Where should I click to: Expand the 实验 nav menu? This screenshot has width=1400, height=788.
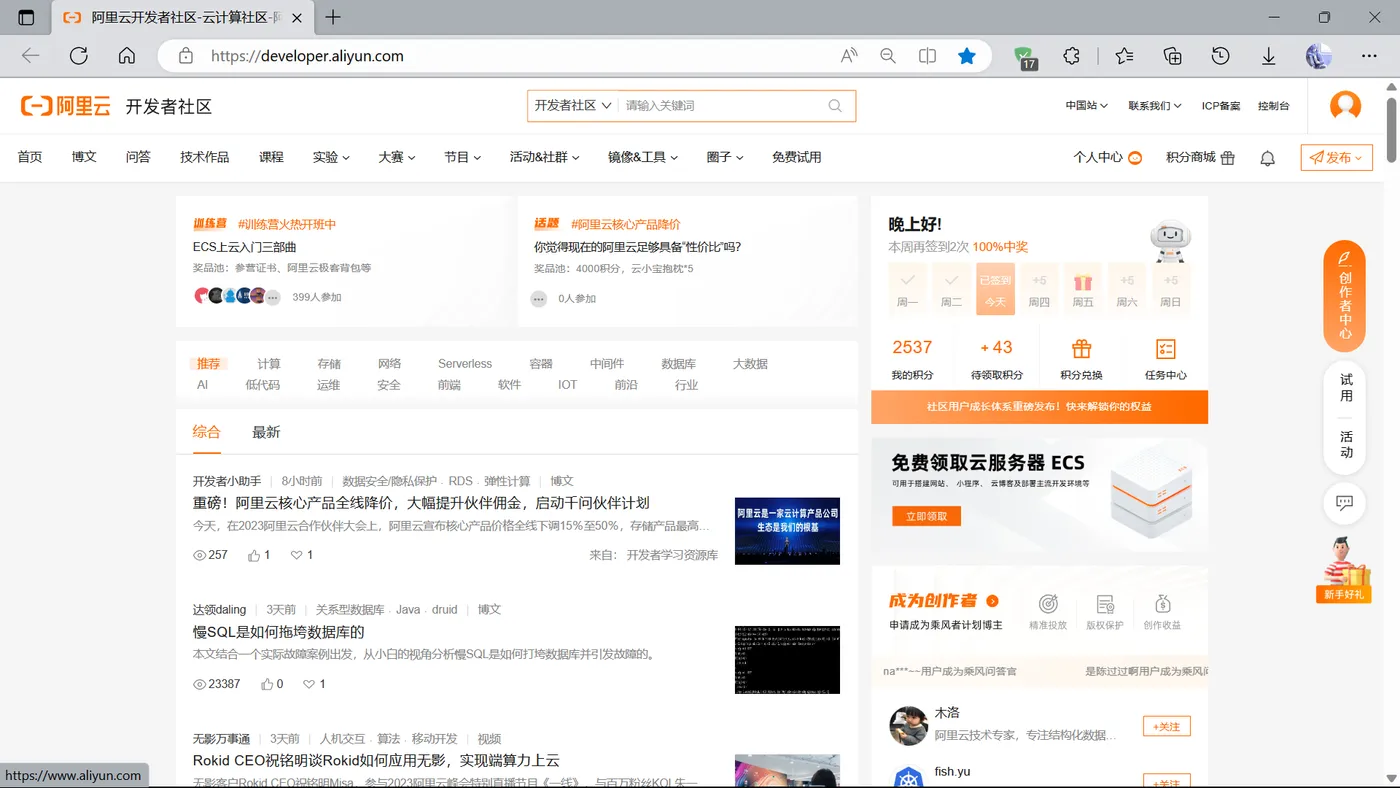331,157
